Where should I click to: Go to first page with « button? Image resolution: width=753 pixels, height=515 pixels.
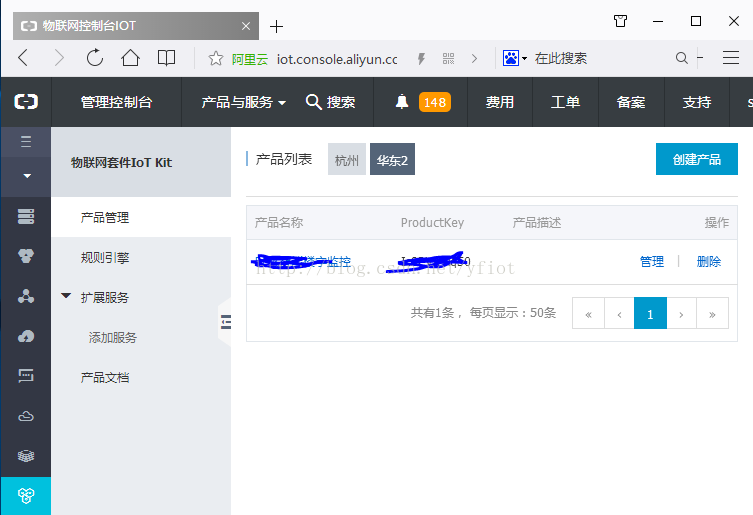click(x=588, y=313)
